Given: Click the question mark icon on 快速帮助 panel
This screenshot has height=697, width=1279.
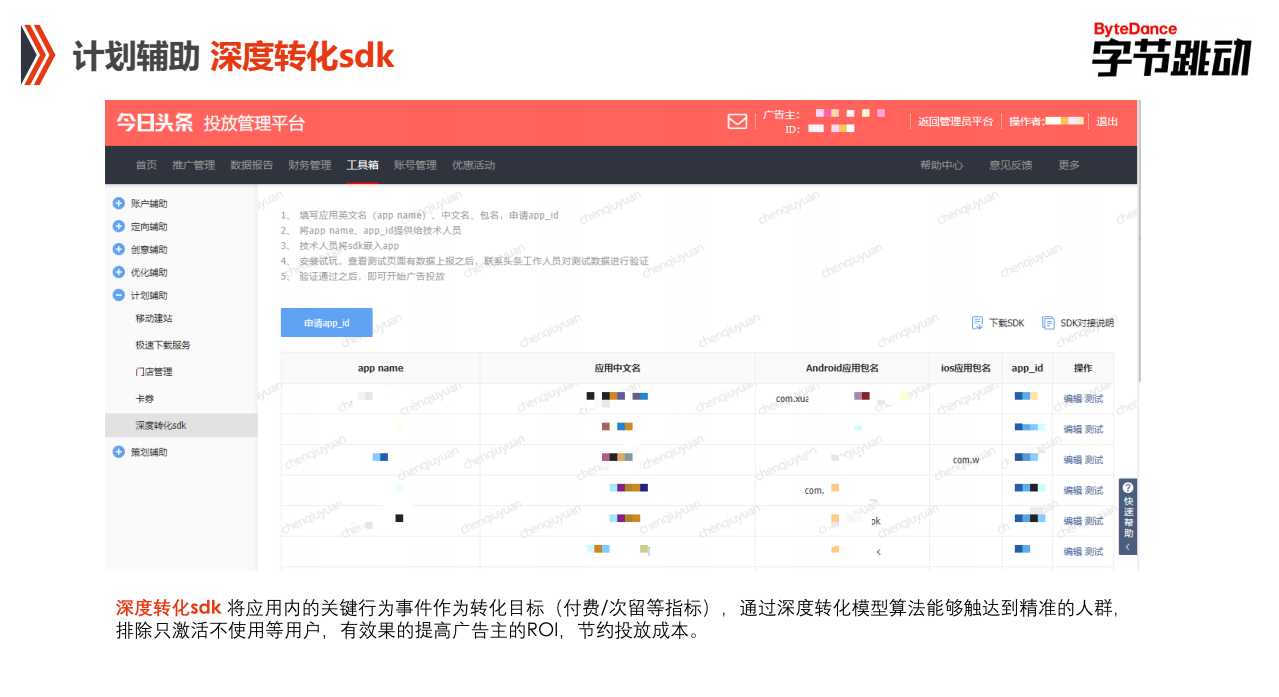Looking at the screenshot, I should point(1128,489).
